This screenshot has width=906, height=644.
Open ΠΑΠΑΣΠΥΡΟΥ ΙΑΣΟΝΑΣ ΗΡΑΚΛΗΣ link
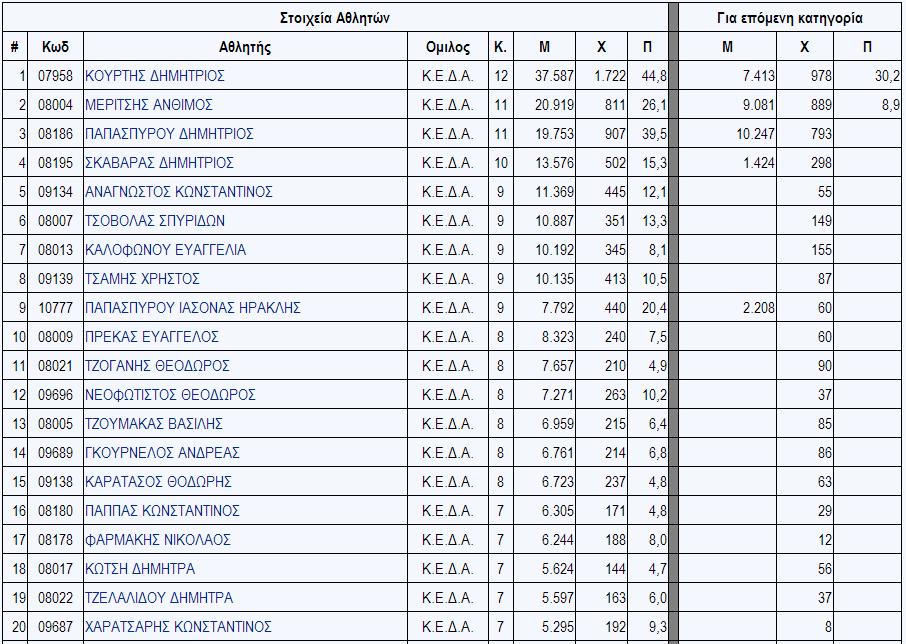coord(193,307)
